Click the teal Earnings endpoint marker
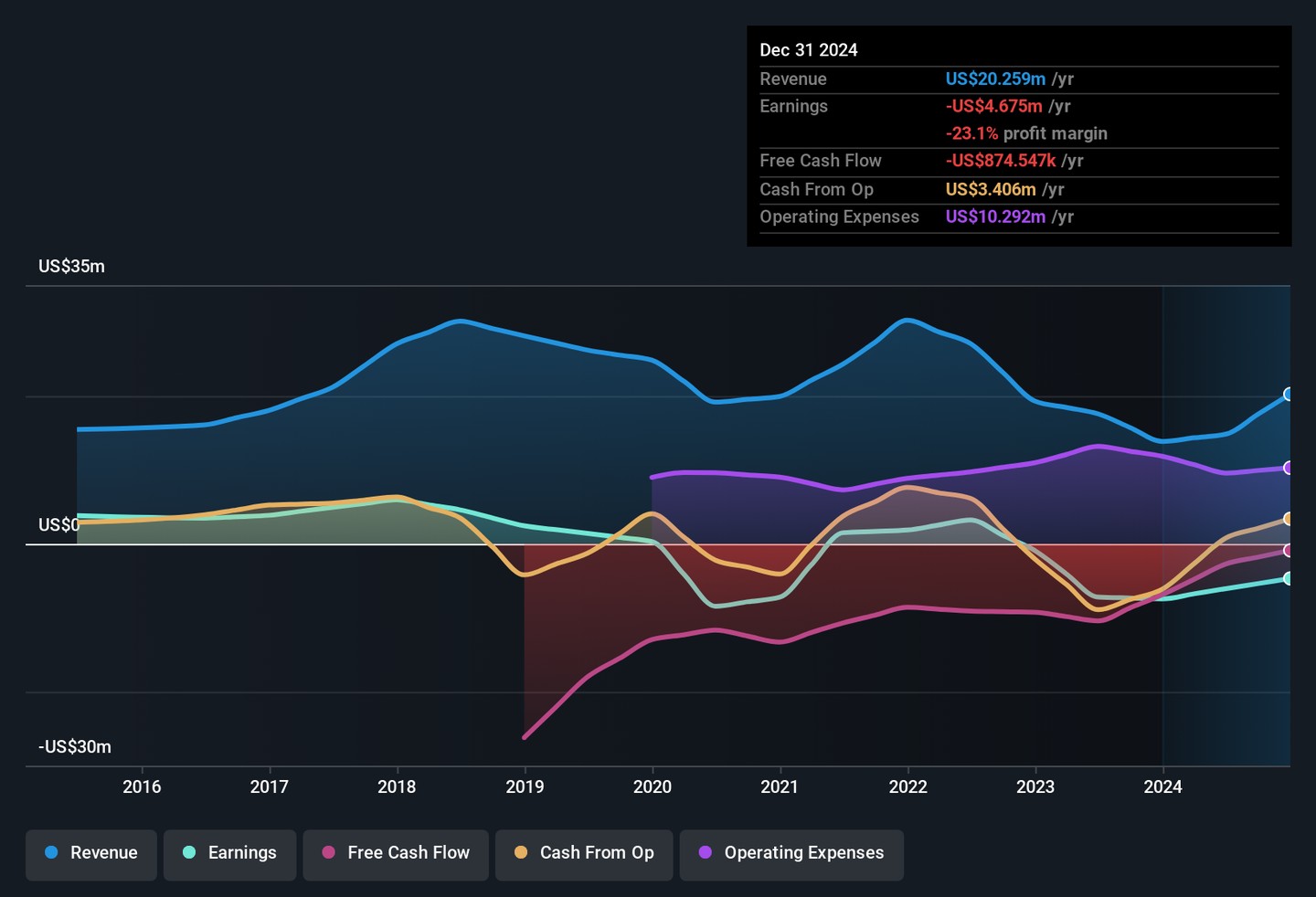 1288,578
